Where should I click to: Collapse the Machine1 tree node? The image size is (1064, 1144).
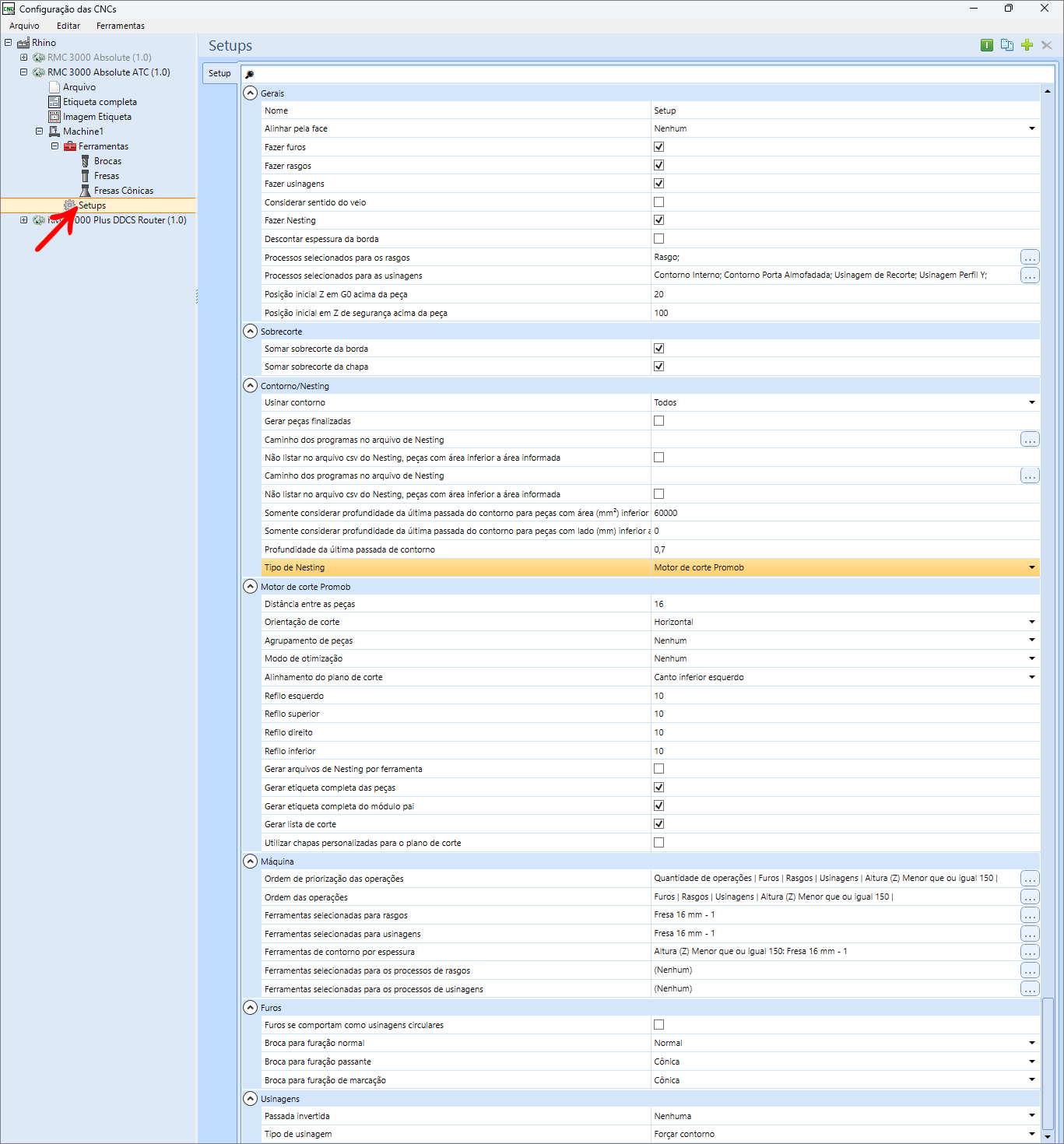pyautogui.click(x=40, y=132)
